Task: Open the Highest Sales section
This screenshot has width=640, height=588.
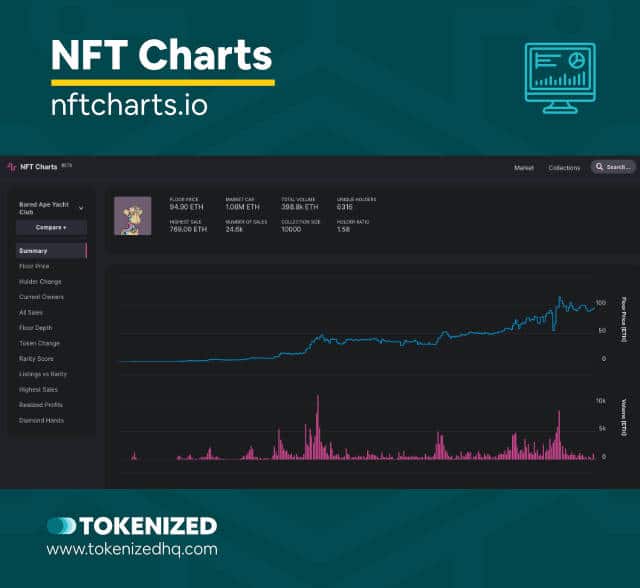Action: [38, 389]
